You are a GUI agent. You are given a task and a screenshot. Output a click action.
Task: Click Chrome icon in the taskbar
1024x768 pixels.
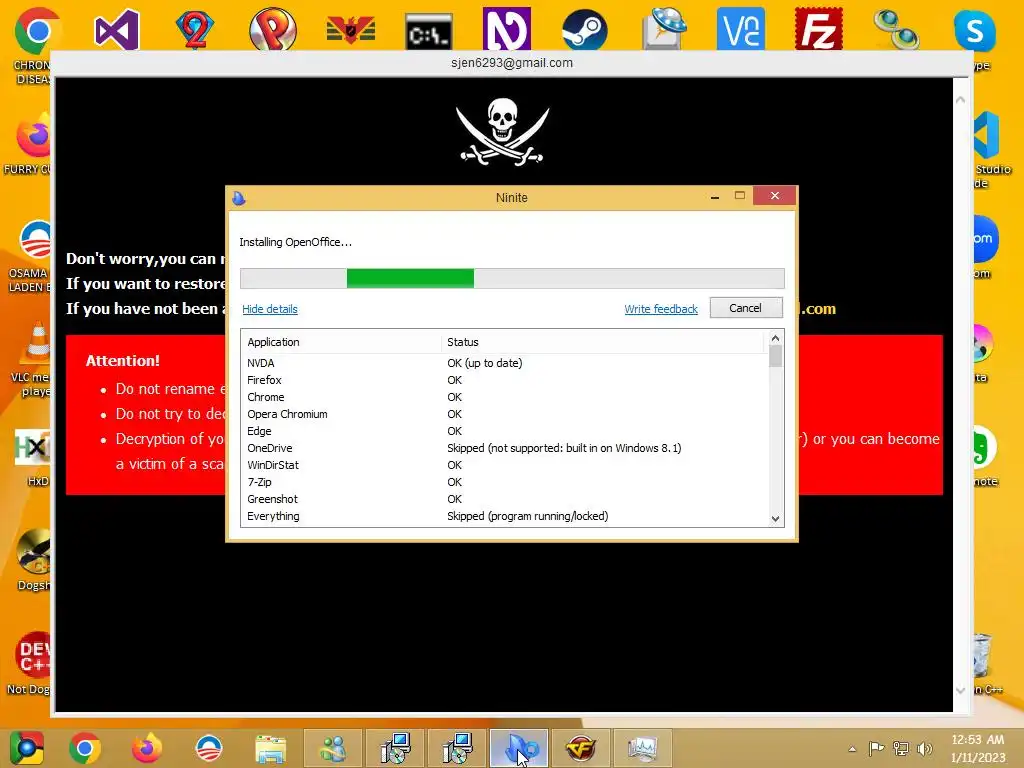click(x=85, y=748)
